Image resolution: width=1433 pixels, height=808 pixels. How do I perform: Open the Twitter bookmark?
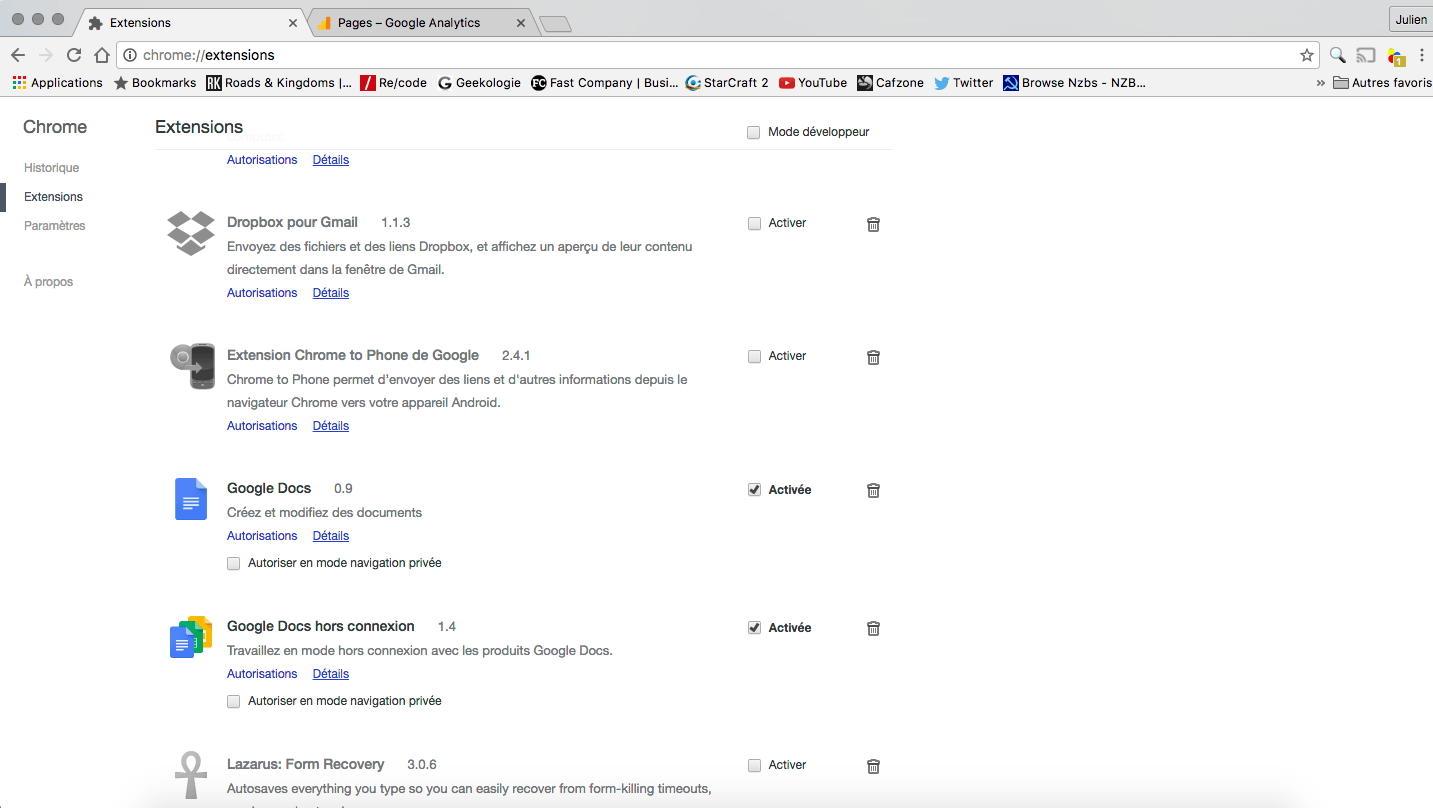pos(964,83)
